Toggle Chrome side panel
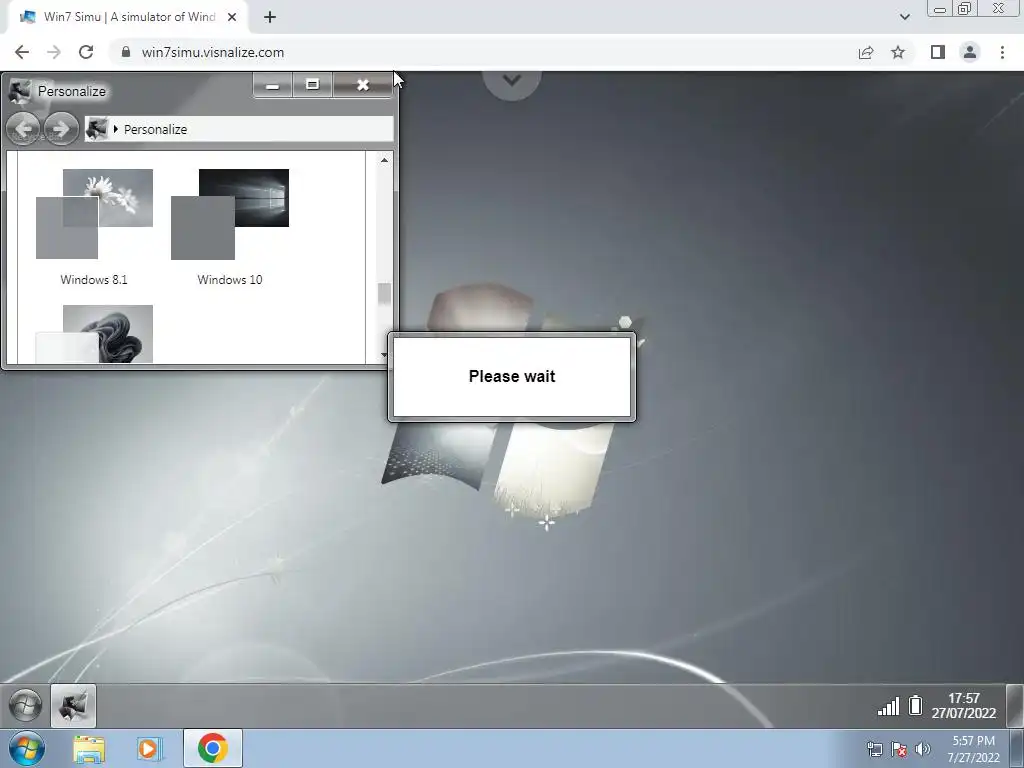Screen dimensions: 1024x768 coord(938,52)
